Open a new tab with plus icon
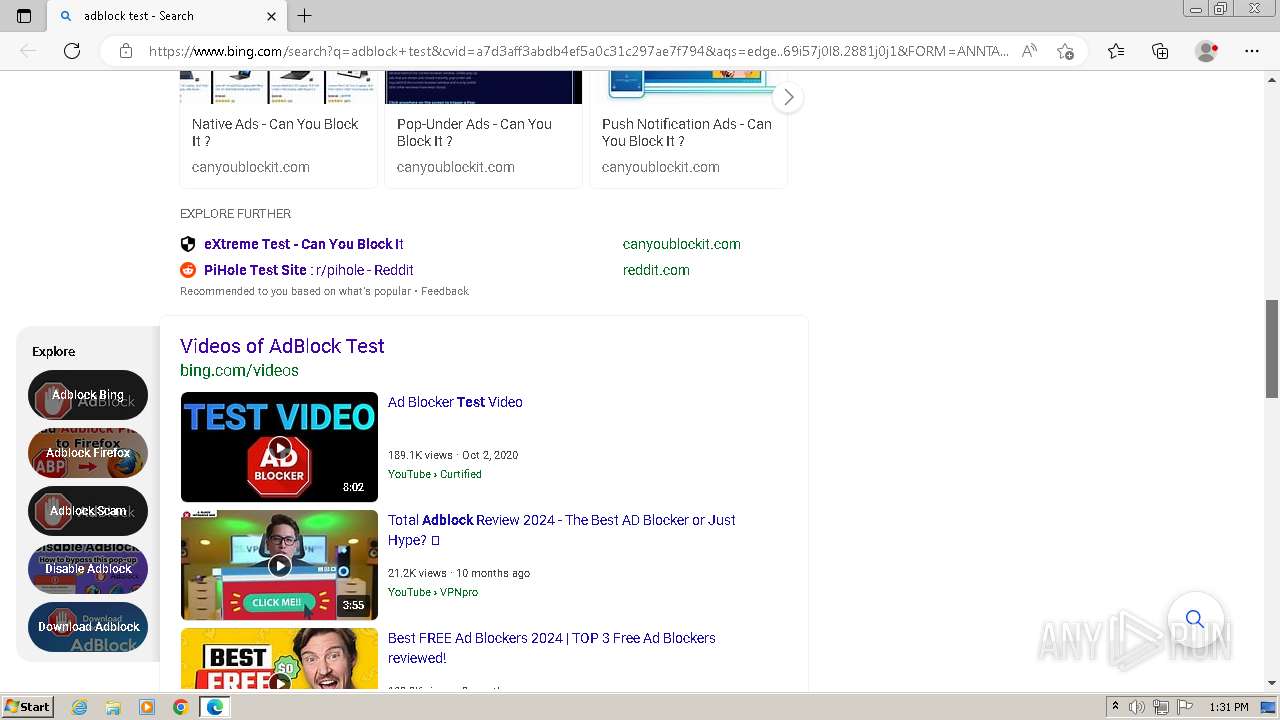The width and height of the screenshot is (1280, 720). point(305,16)
